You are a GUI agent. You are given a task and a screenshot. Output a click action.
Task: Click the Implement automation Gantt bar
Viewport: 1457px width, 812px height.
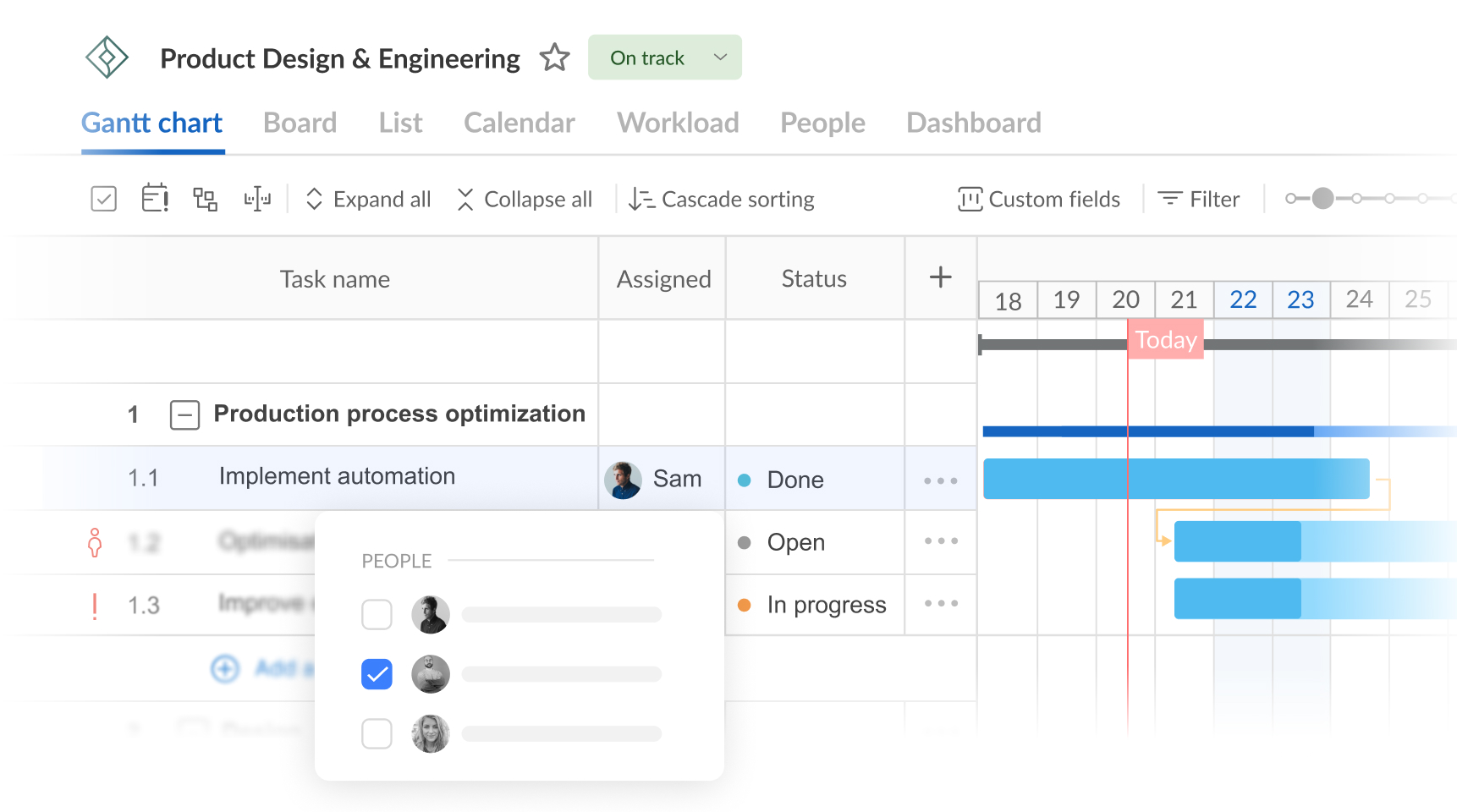[1175, 479]
